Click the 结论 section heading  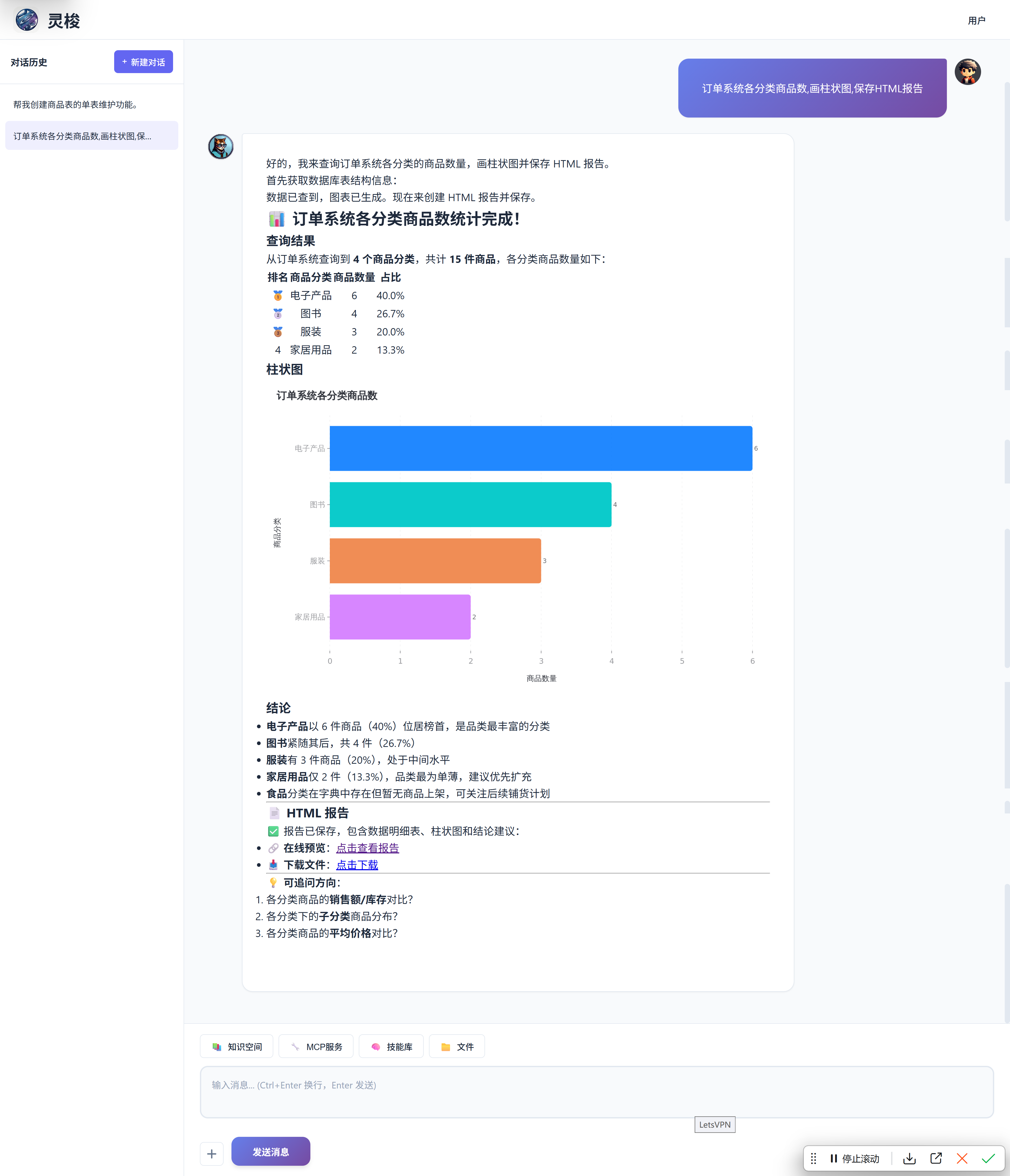point(278,708)
